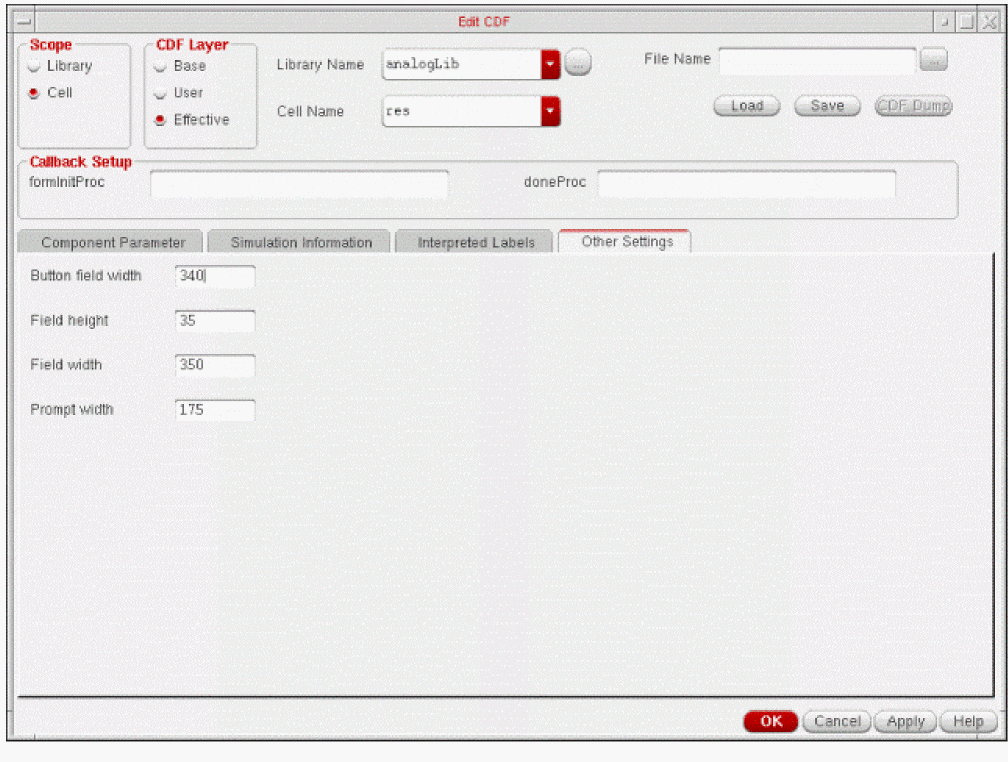The image size is (1008, 762).
Task: Minimize the Edit CDF window
Action: click(944, 22)
